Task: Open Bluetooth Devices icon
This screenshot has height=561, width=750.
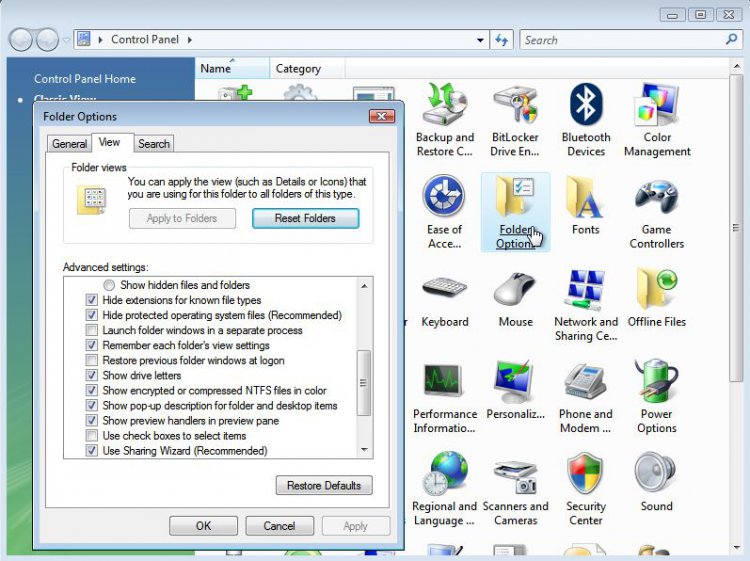Action: click(586, 120)
